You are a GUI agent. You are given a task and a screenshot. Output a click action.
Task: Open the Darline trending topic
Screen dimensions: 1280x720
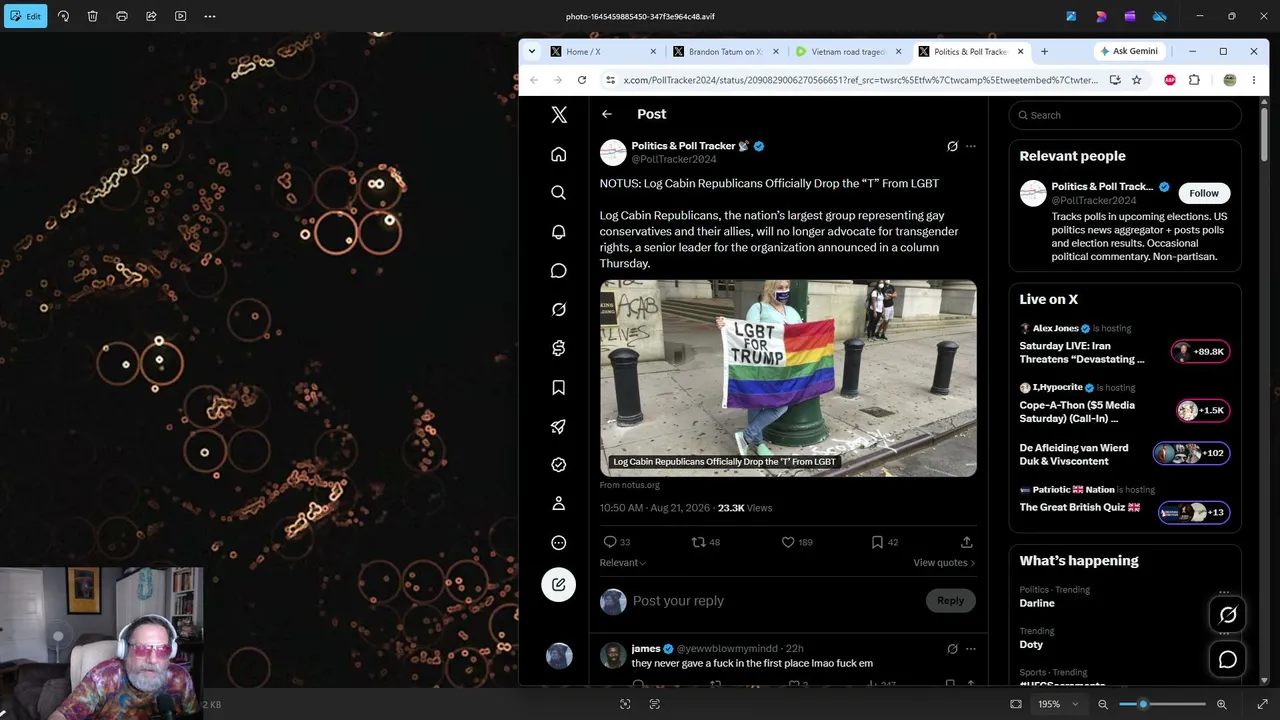click(1037, 603)
